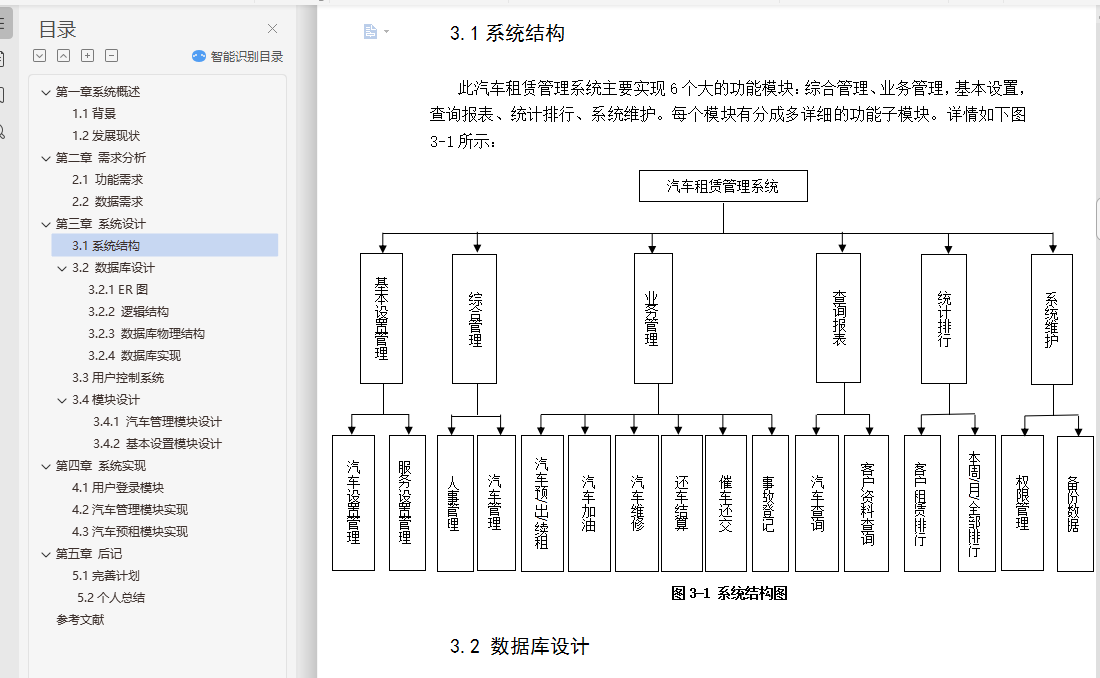The height and width of the screenshot is (678, 1100).
Task: Select the 基本设置管理 diagram box
Action: (382, 319)
